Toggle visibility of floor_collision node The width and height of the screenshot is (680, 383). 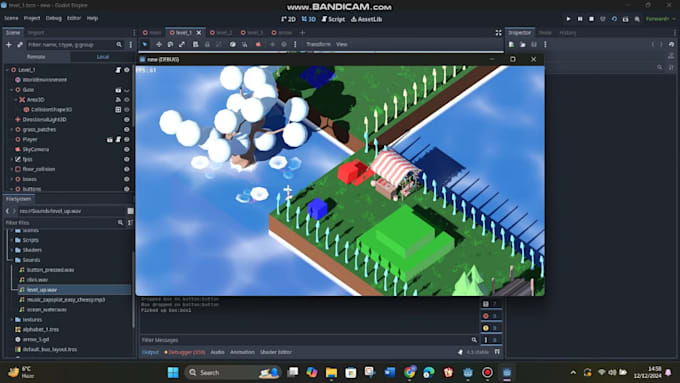127,169
